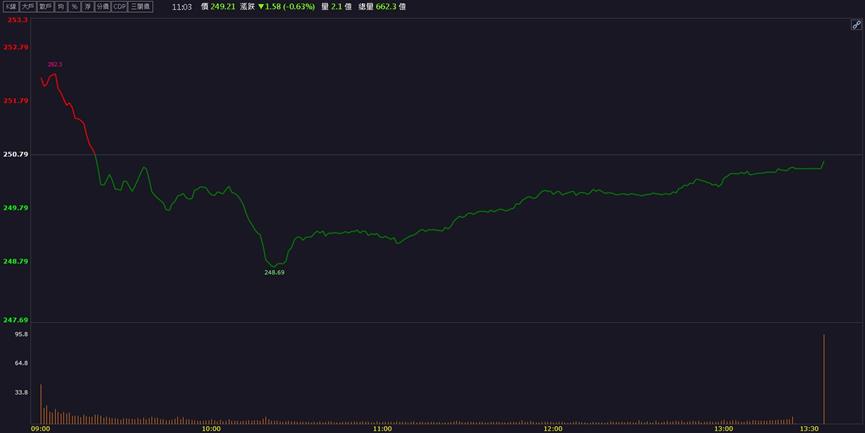
Task: Click the 序 toolbar button
Action: point(87,7)
